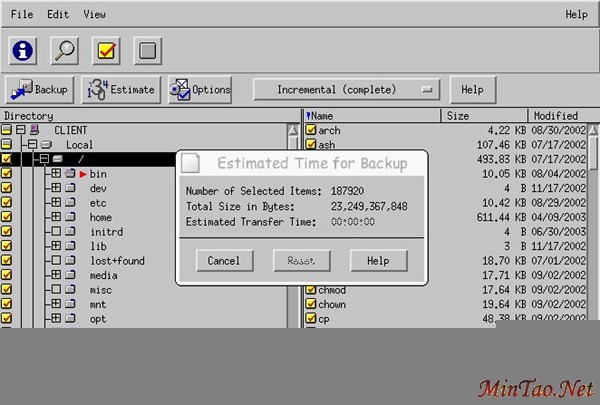Open the File menu
The height and width of the screenshot is (405, 600).
pyautogui.click(x=22, y=15)
